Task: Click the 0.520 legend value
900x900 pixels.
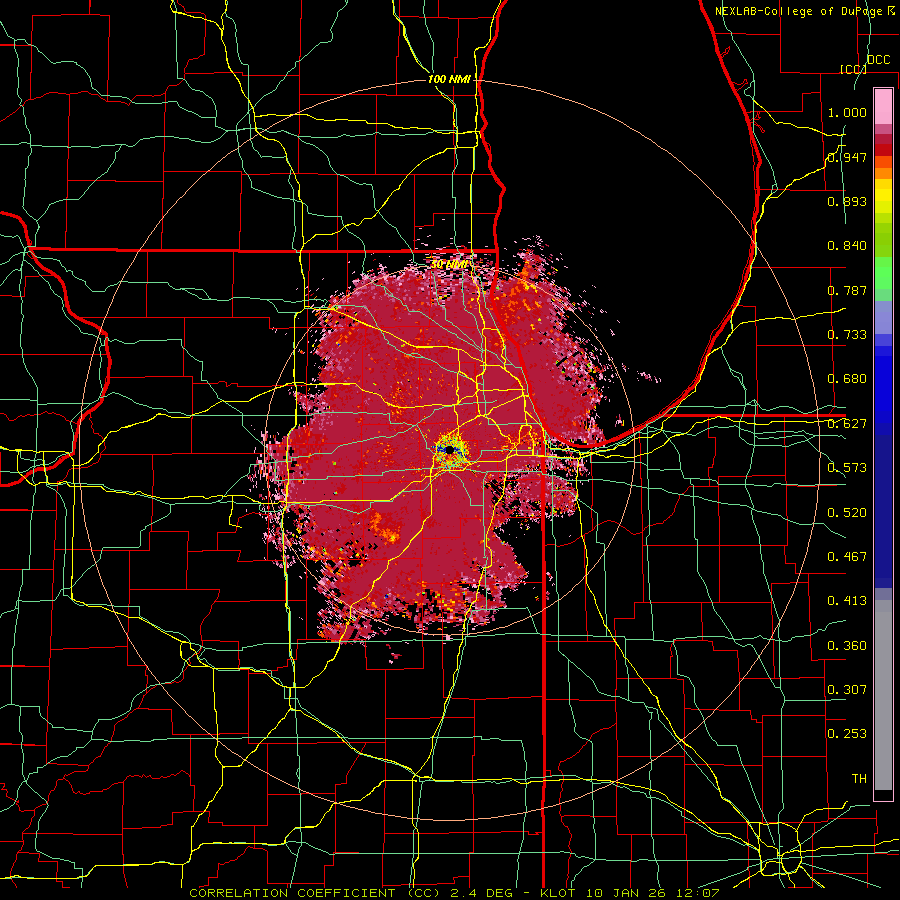Action: pyautogui.click(x=847, y=513)
